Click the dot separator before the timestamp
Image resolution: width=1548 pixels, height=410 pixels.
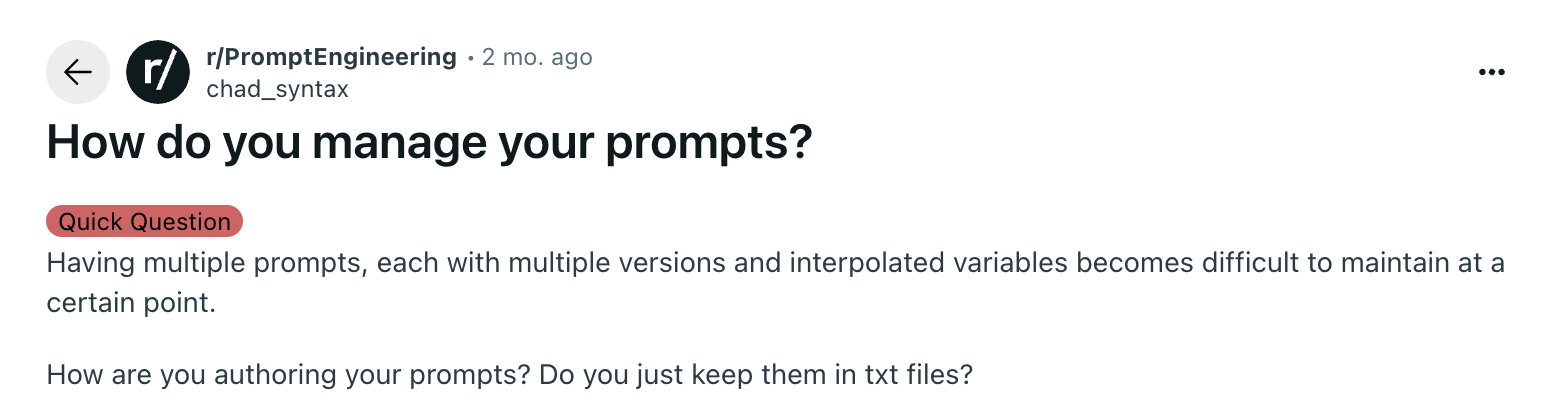(470, 58)
